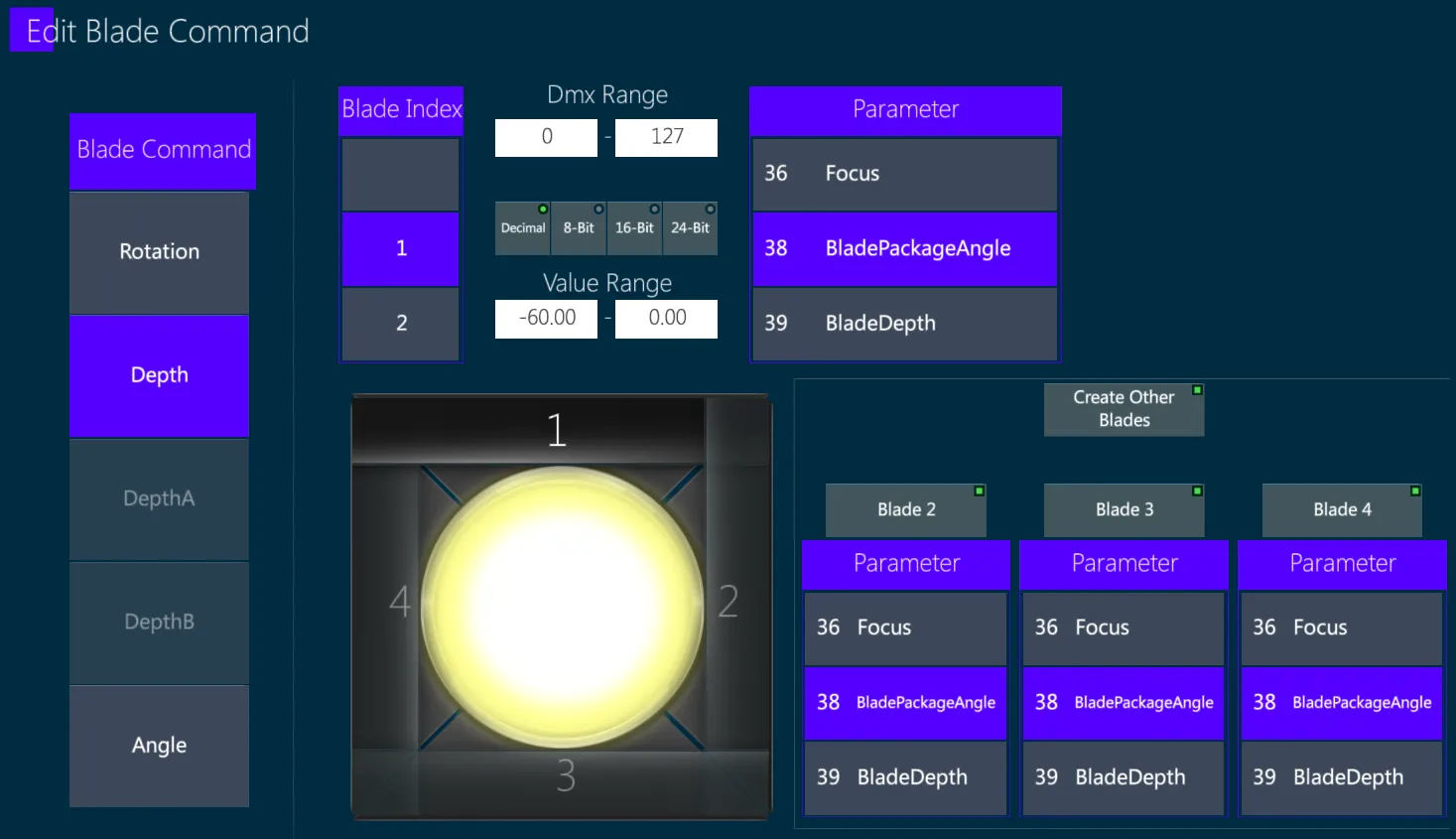The image size is (1456, 839).
Task: Pick 36 Focus under Blade 3
Action: click(x=1124, y=629)
